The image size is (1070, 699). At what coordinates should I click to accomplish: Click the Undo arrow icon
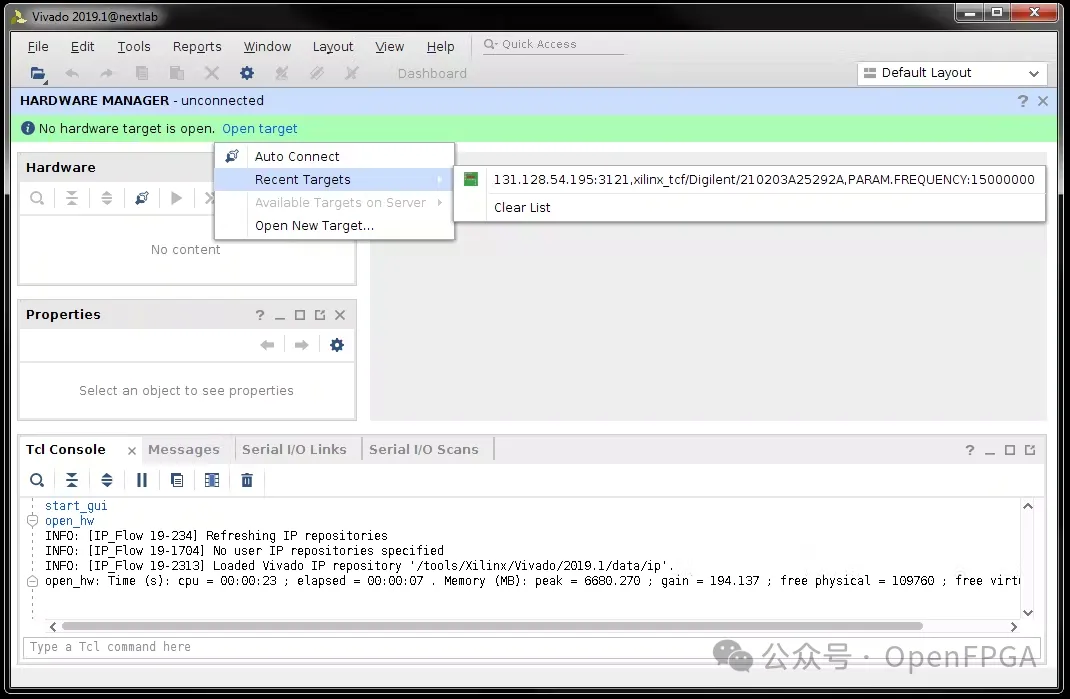click(x=72, y=73)
